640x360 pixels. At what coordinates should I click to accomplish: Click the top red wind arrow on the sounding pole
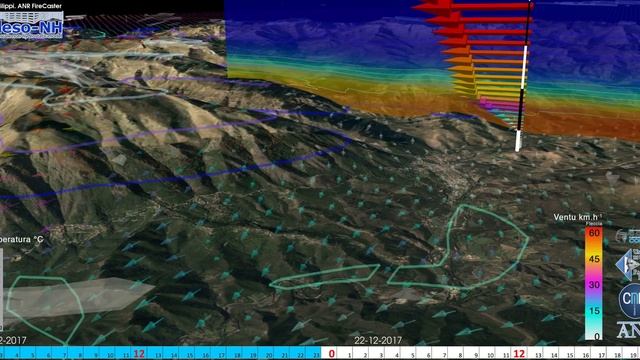tap(473, 7)
